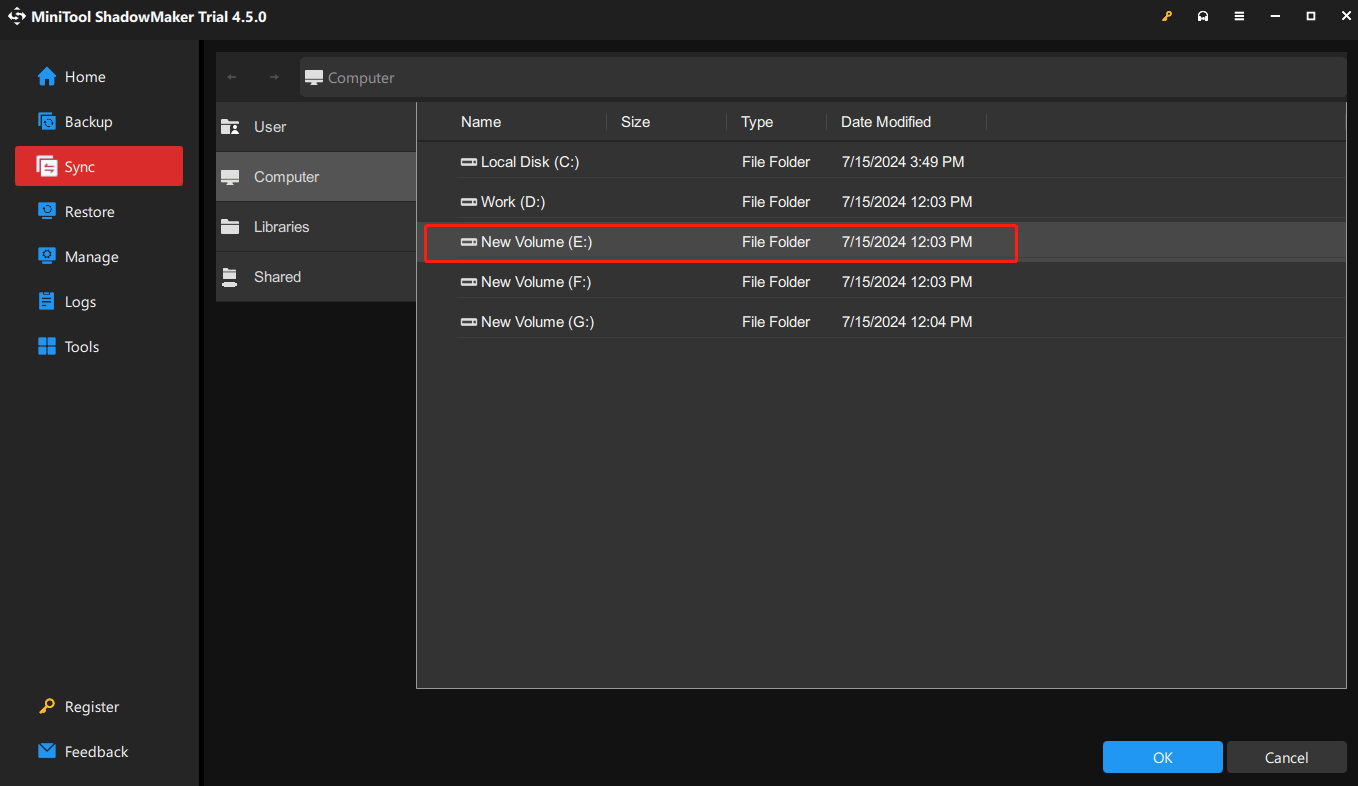This screenshot has height=786, width=1358.
Task: Select the Shared source category
Action: pos(277,277)
